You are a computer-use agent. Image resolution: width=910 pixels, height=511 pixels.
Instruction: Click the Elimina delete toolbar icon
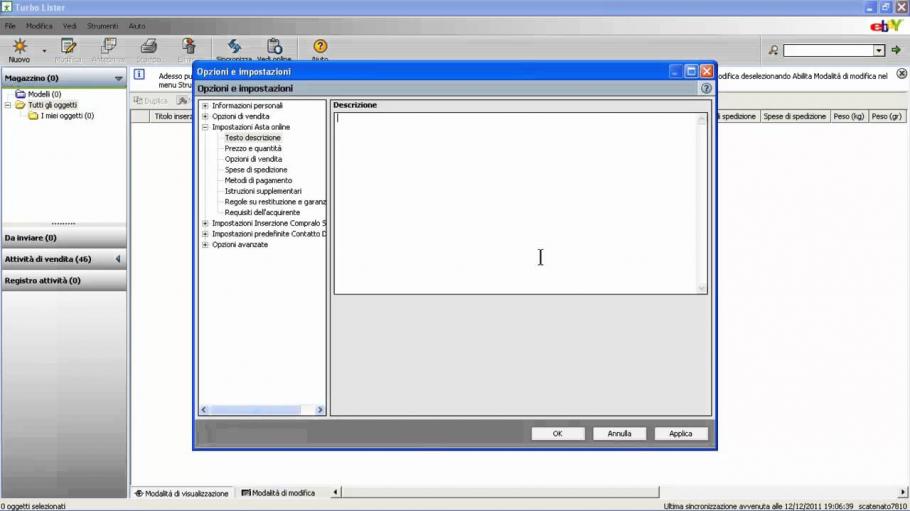click(188, 46)
